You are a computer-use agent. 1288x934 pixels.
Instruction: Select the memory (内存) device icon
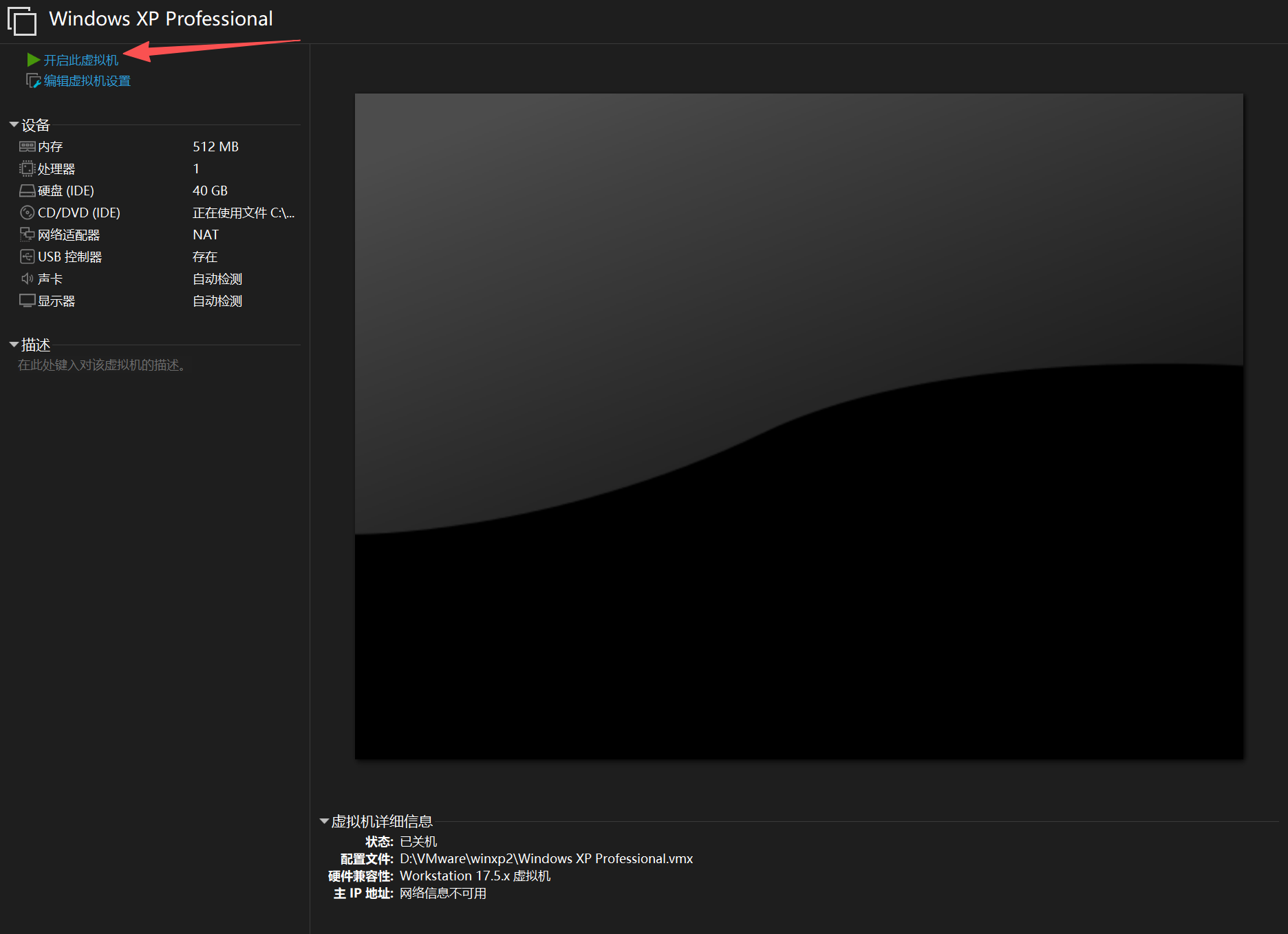(28, 146)
